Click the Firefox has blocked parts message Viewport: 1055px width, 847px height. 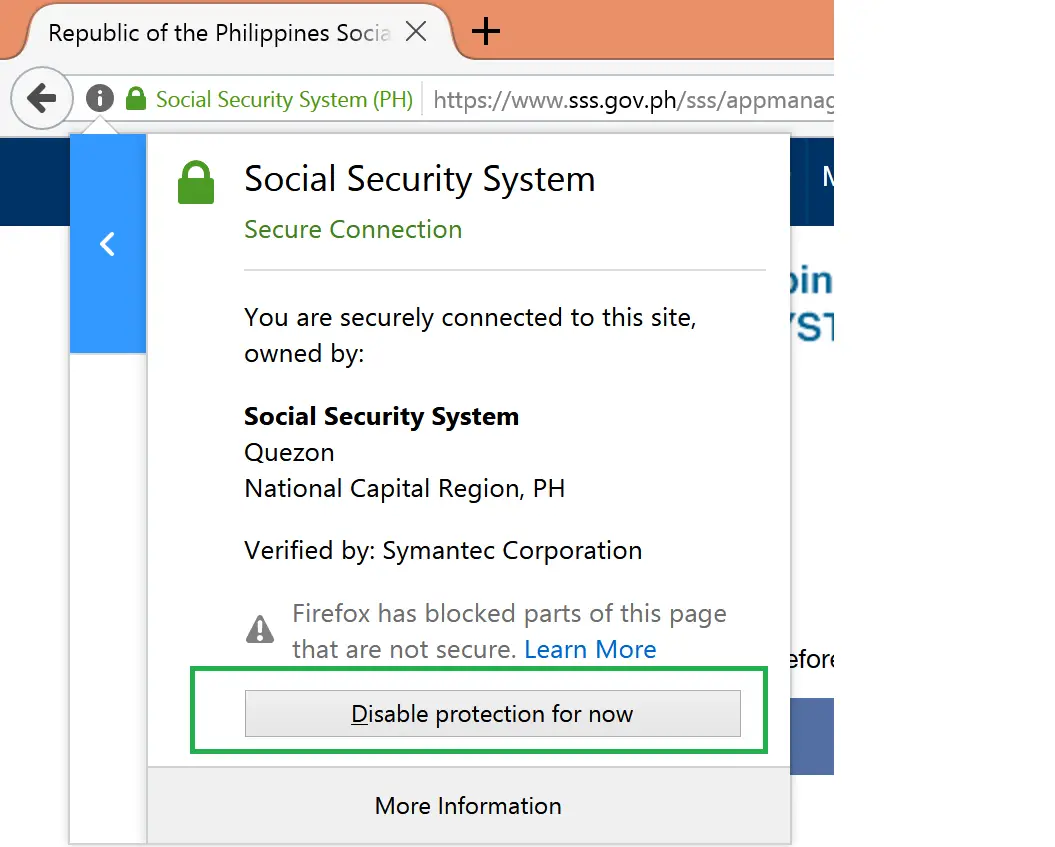509,631
